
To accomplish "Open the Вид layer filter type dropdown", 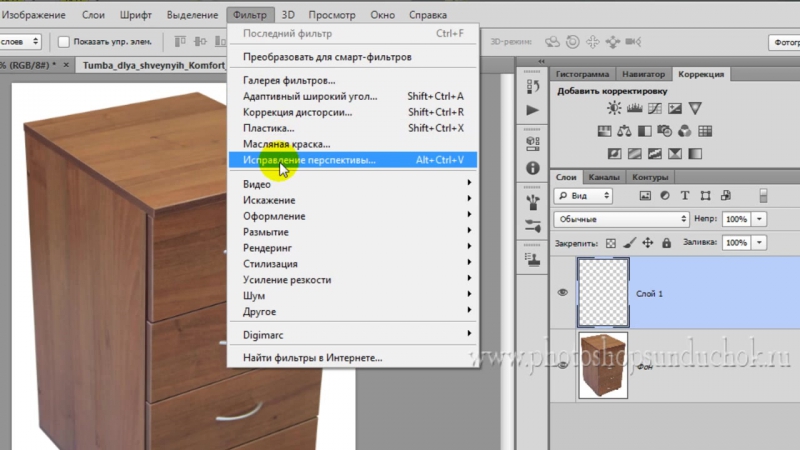I will (x=583, y=195).
